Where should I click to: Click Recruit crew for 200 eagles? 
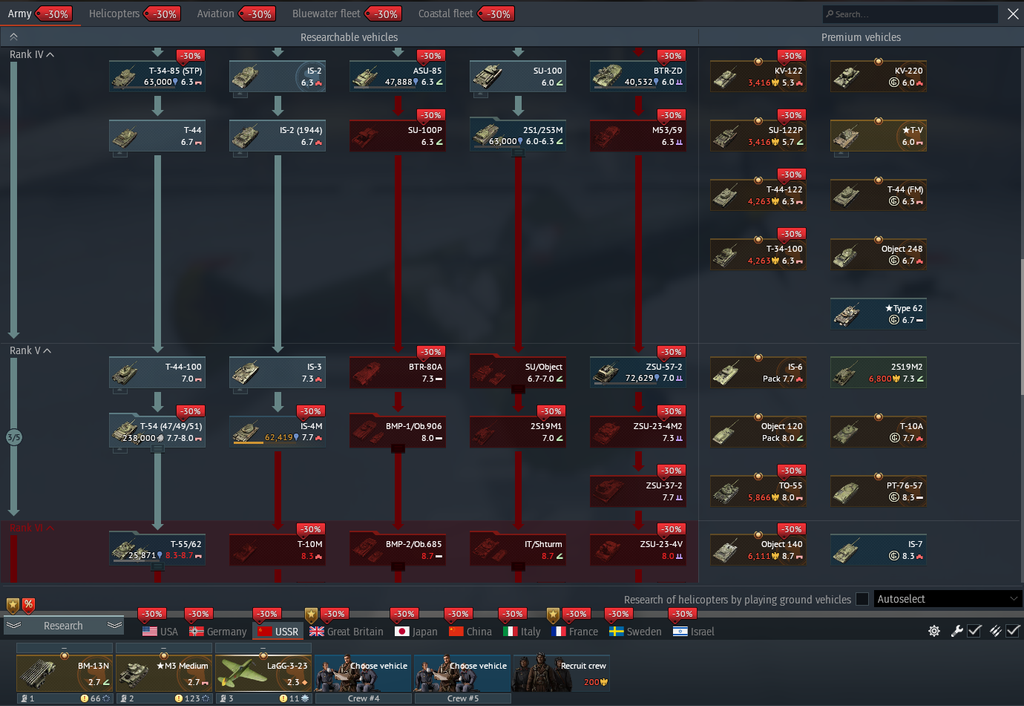(x=562, y=673)
